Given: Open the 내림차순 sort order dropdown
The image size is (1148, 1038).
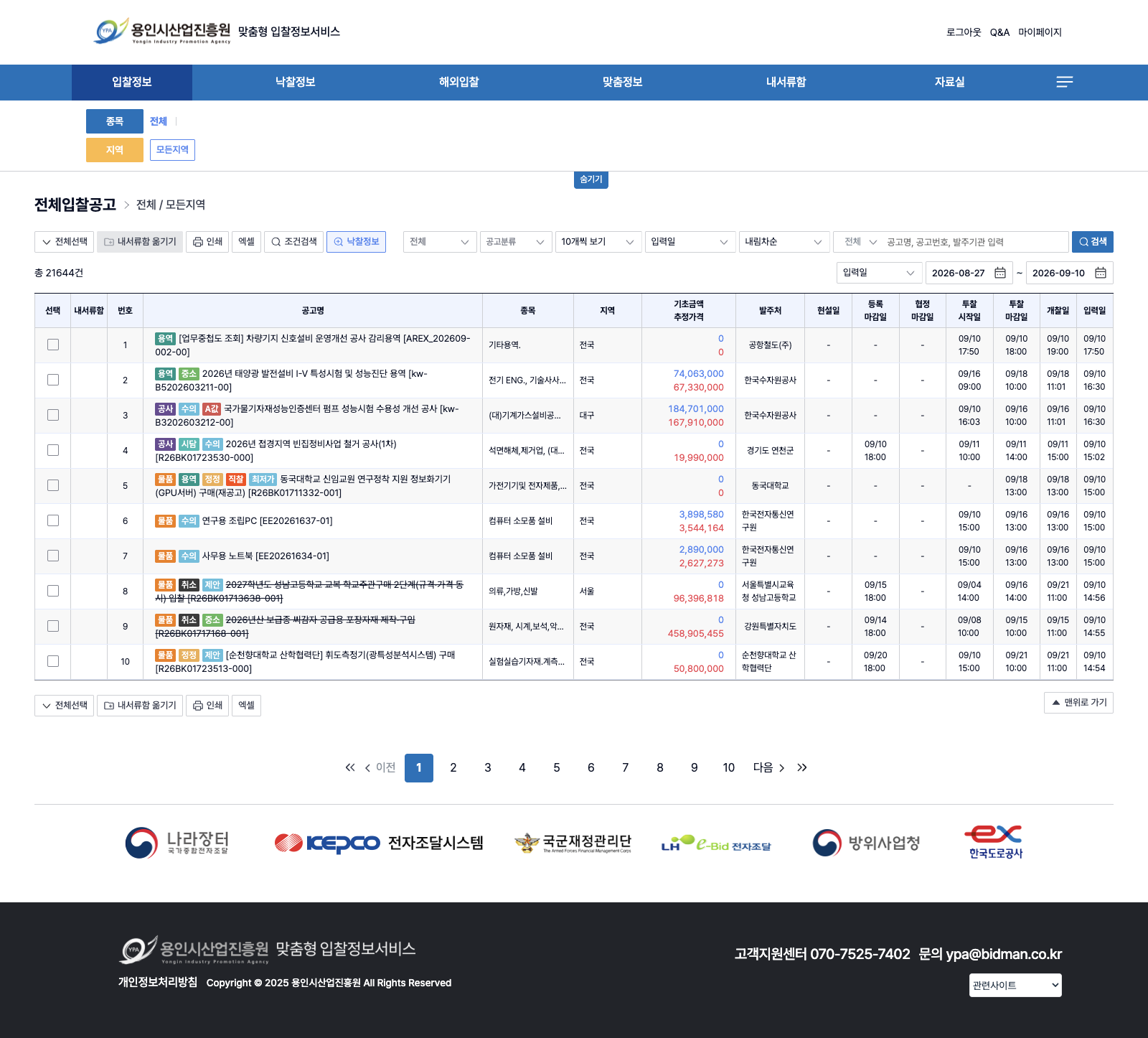Looking at the screenshot, I should (x=784, y=242).
